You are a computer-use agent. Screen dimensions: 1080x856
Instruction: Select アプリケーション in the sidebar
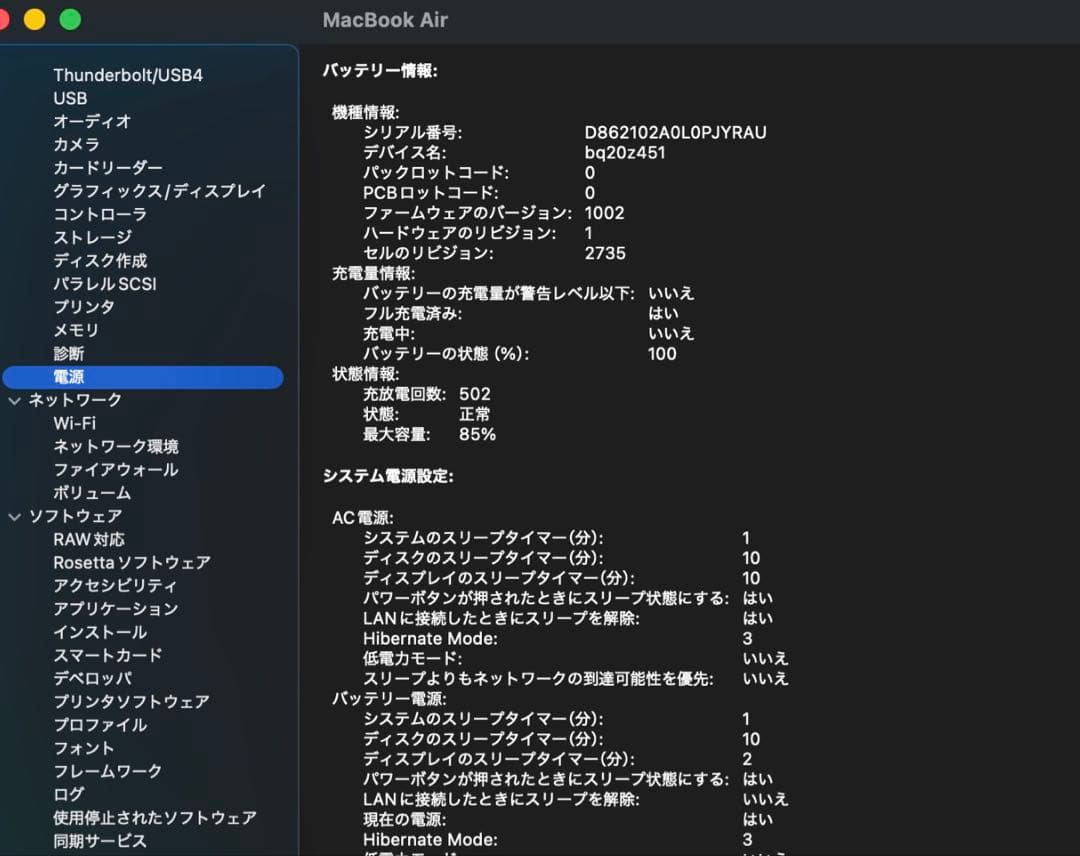click(116, 609)
